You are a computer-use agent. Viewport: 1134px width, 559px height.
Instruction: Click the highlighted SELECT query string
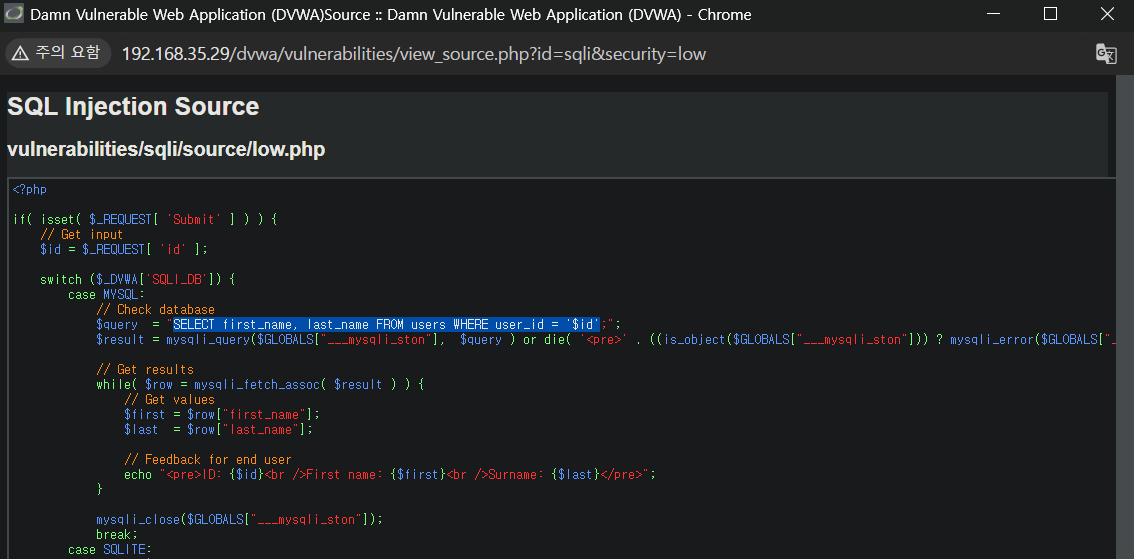point(387,324)
